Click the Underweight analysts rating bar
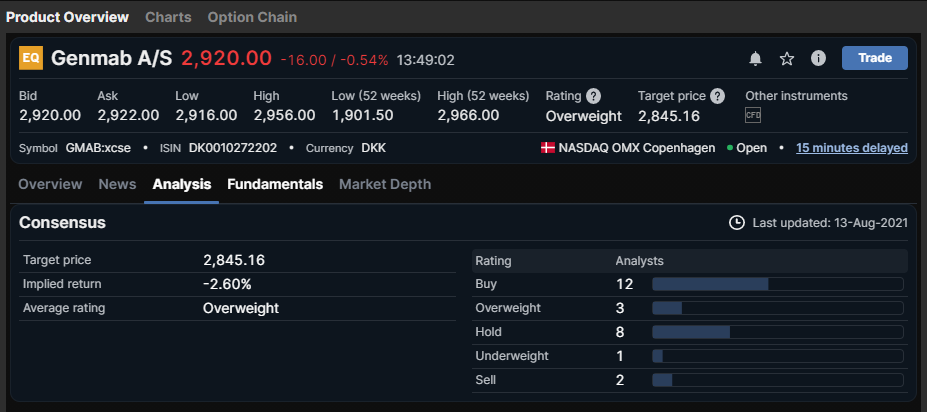 [x=777, y=356]
